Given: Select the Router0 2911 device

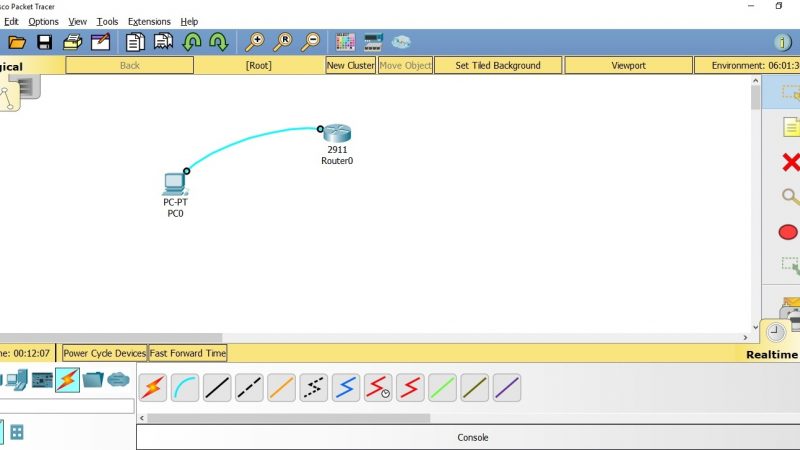Looking at the screenshot, I should pos(337,133).
